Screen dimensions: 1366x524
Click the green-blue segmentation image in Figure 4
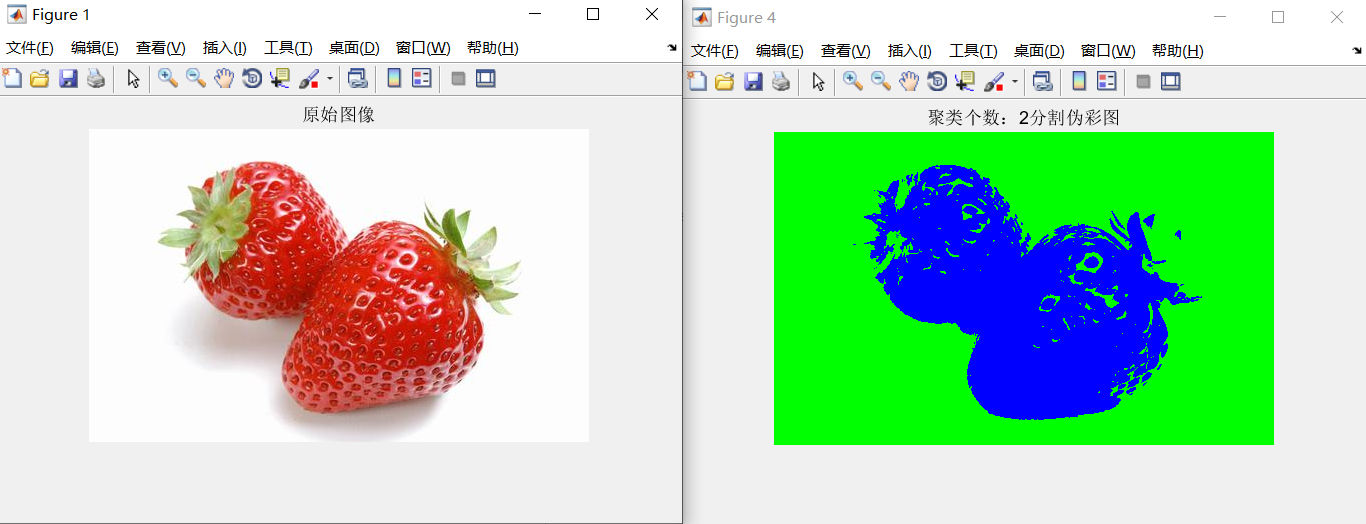pos(1024,288)
